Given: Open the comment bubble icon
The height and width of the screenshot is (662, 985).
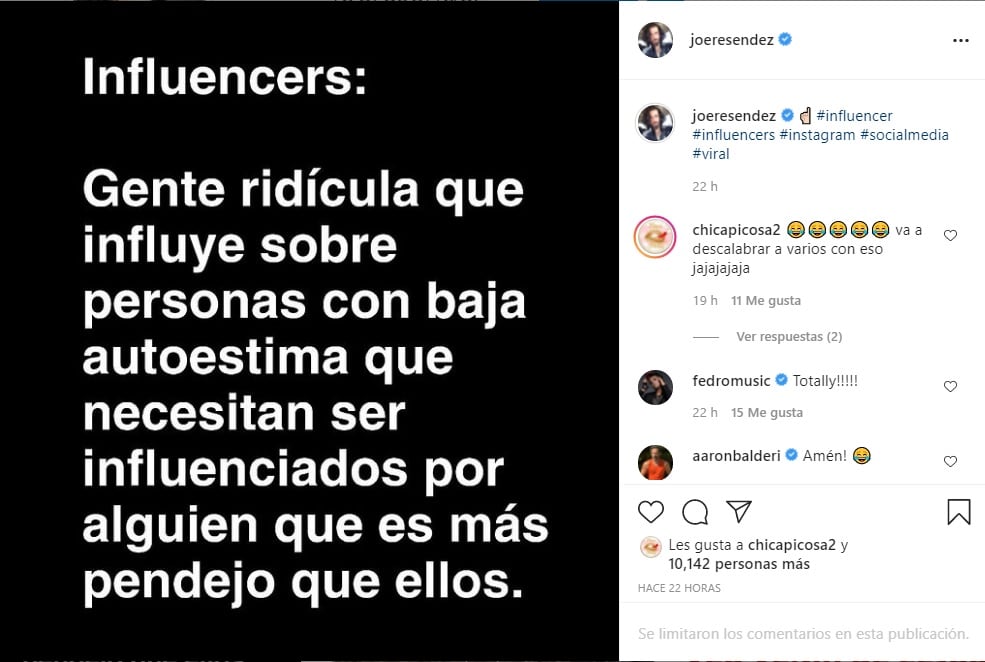Looking at the screenshot, I should pyautogui.click(x=695, y=512).
